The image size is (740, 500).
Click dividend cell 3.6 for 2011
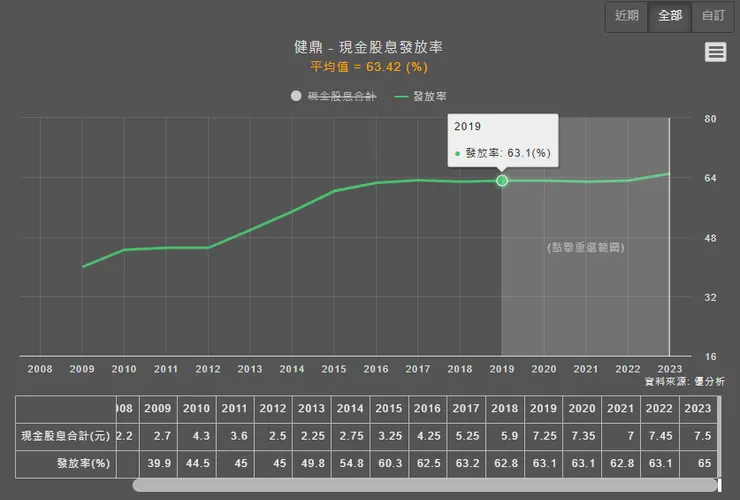235,436
